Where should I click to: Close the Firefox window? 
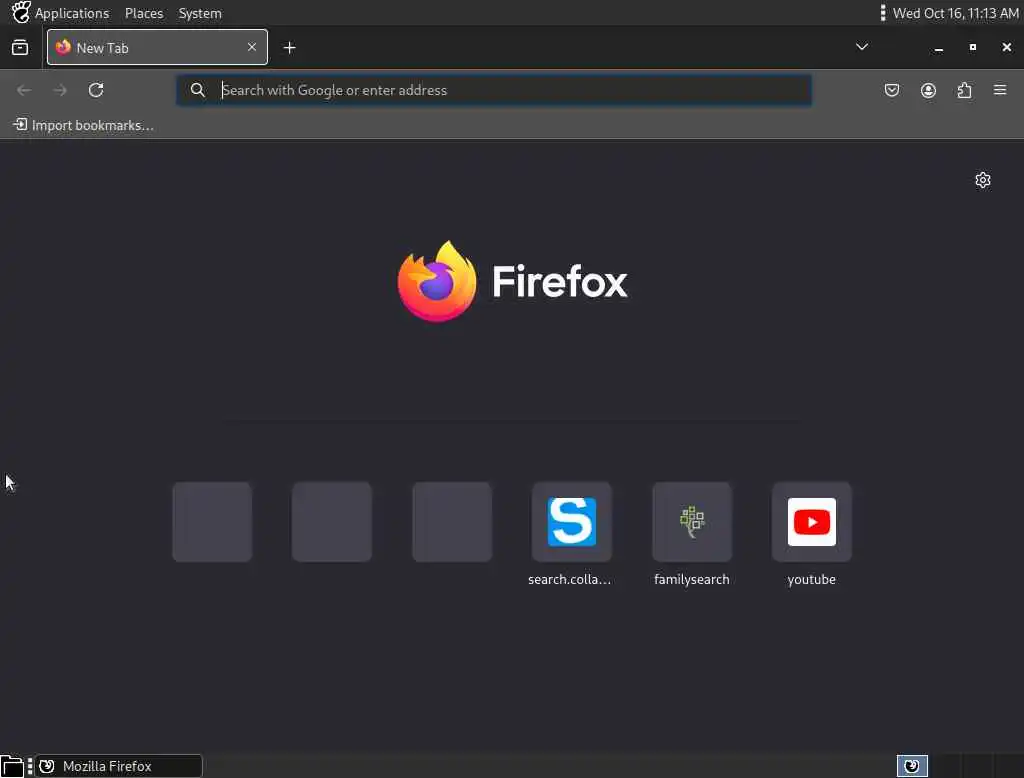1006,47
